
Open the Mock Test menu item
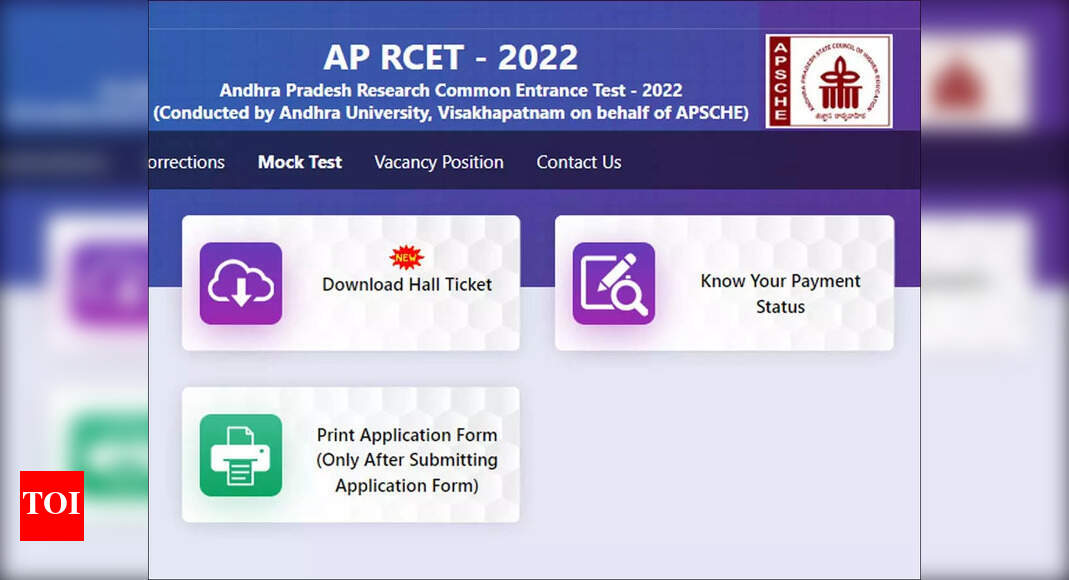pos(300,161)
